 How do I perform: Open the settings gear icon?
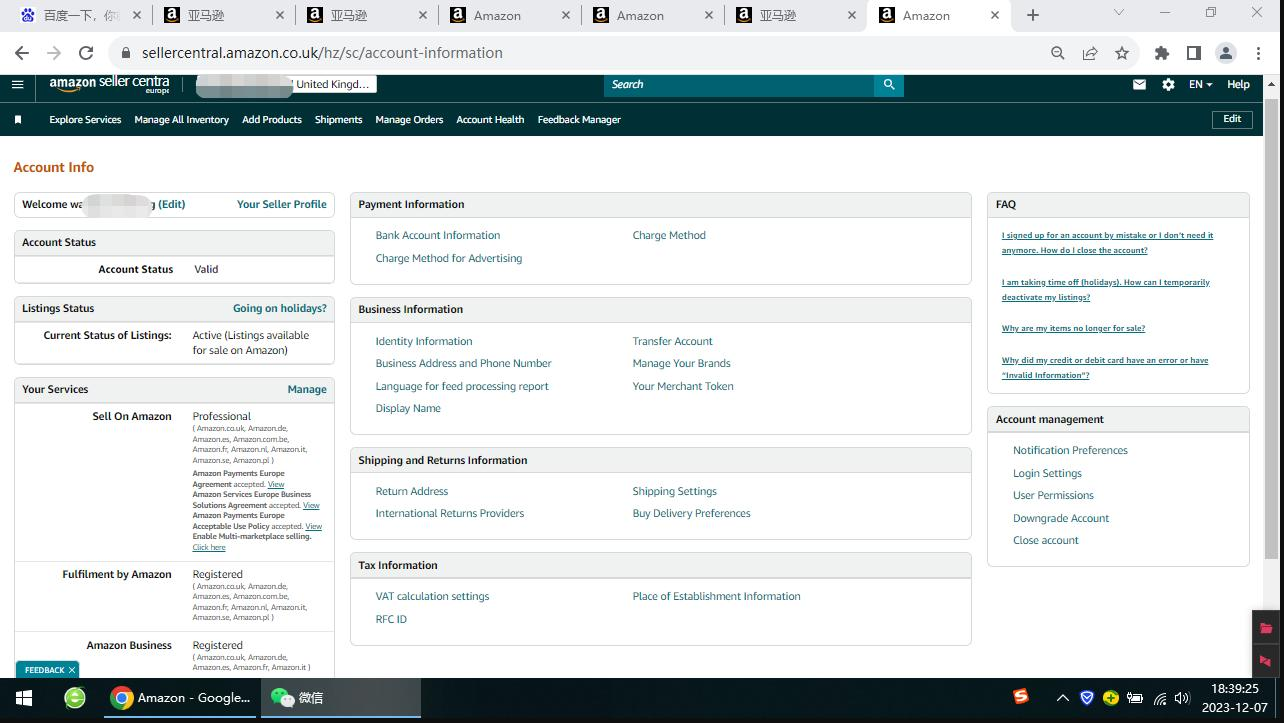click(1168, 85)
